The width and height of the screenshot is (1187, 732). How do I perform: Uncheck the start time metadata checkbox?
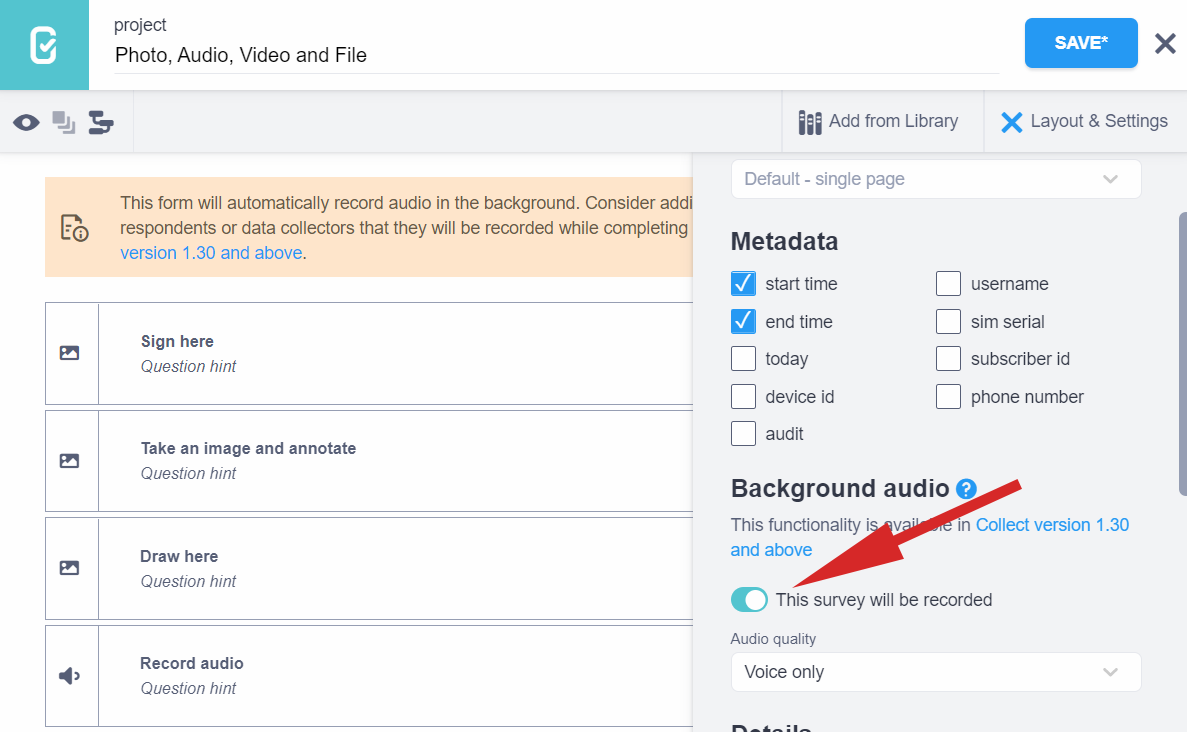[743, 284]
